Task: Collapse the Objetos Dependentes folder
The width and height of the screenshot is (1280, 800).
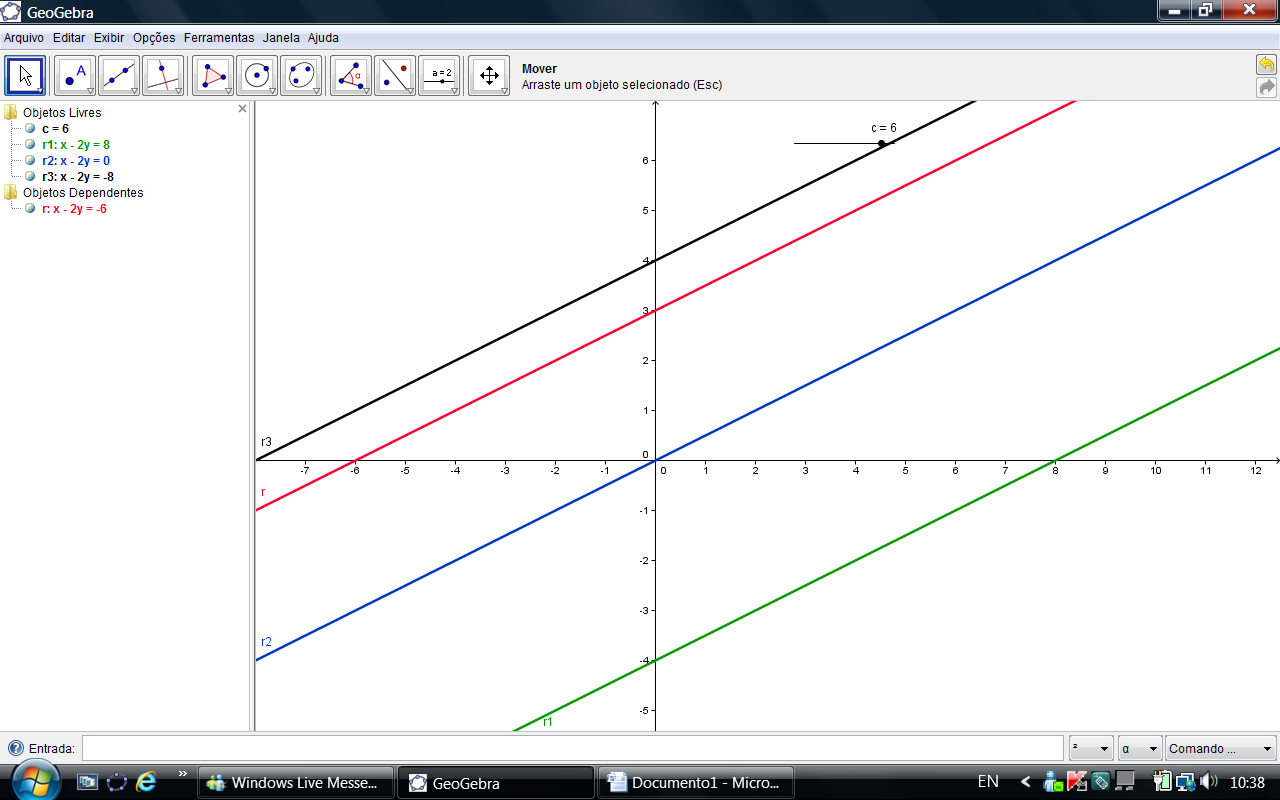Action: point(10,193)
